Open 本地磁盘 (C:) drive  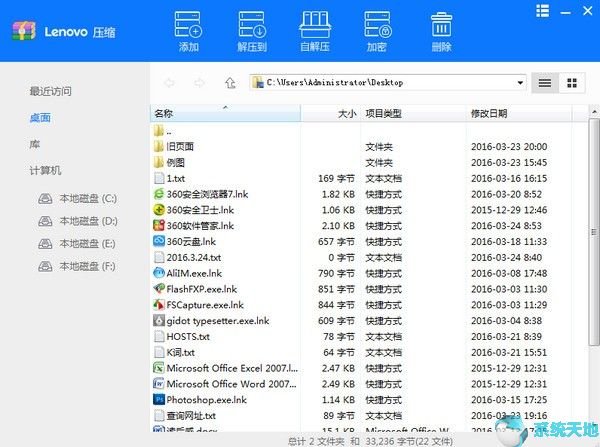pos(88,198)
